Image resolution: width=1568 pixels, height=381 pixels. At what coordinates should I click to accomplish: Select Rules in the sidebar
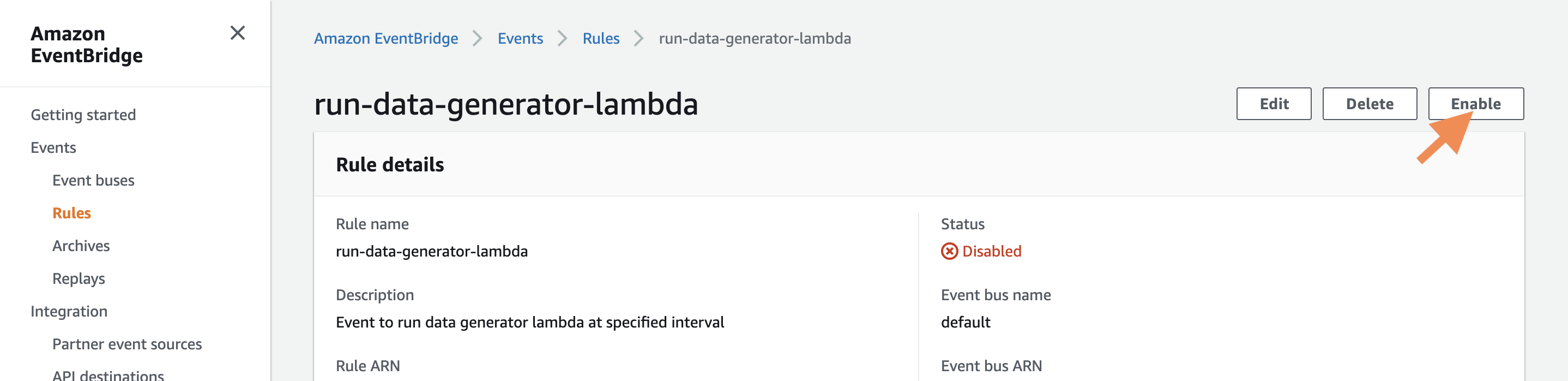point(71,213)
